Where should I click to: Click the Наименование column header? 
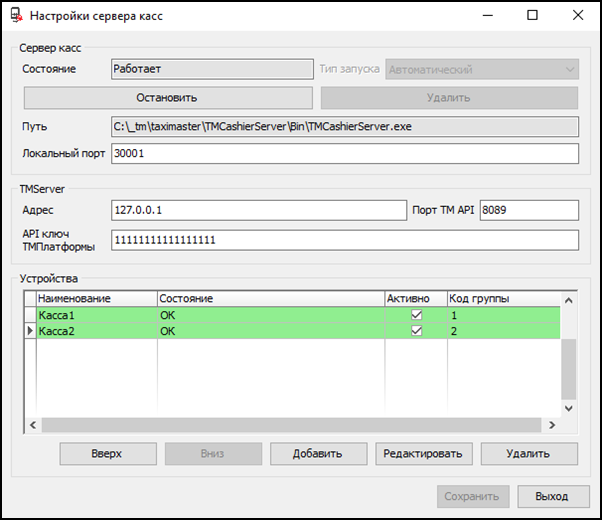(x=97, y=299)
